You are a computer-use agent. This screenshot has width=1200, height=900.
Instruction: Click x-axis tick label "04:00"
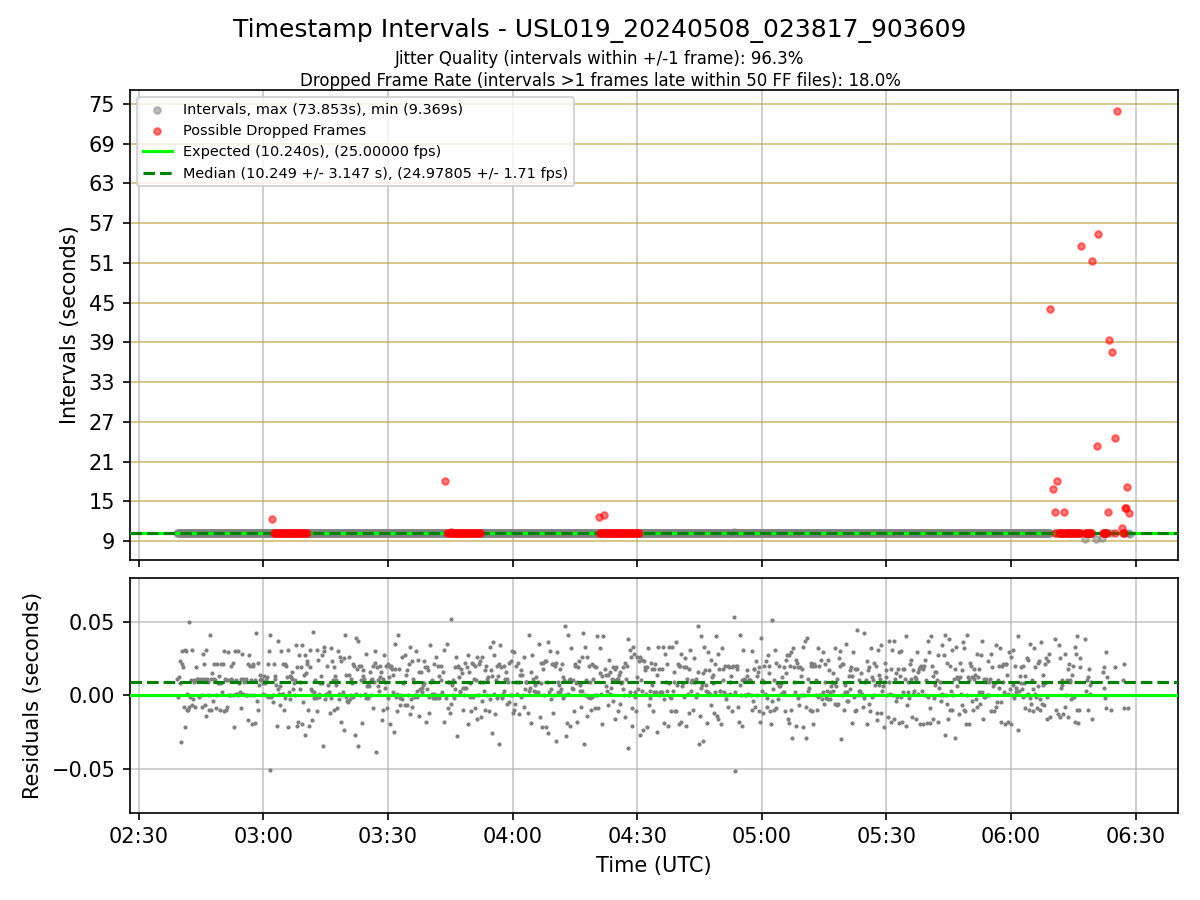(513, 834)
